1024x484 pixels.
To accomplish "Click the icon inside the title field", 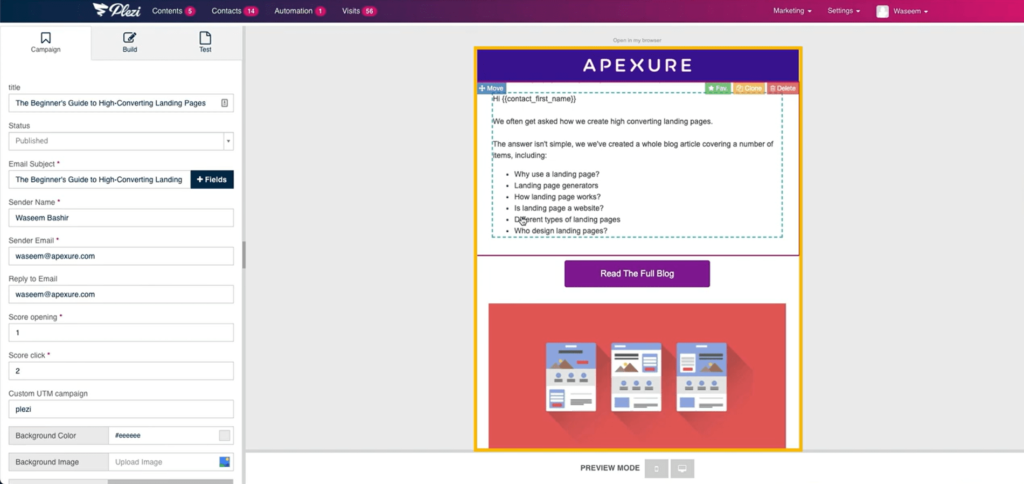I will (x=225, y=103).
